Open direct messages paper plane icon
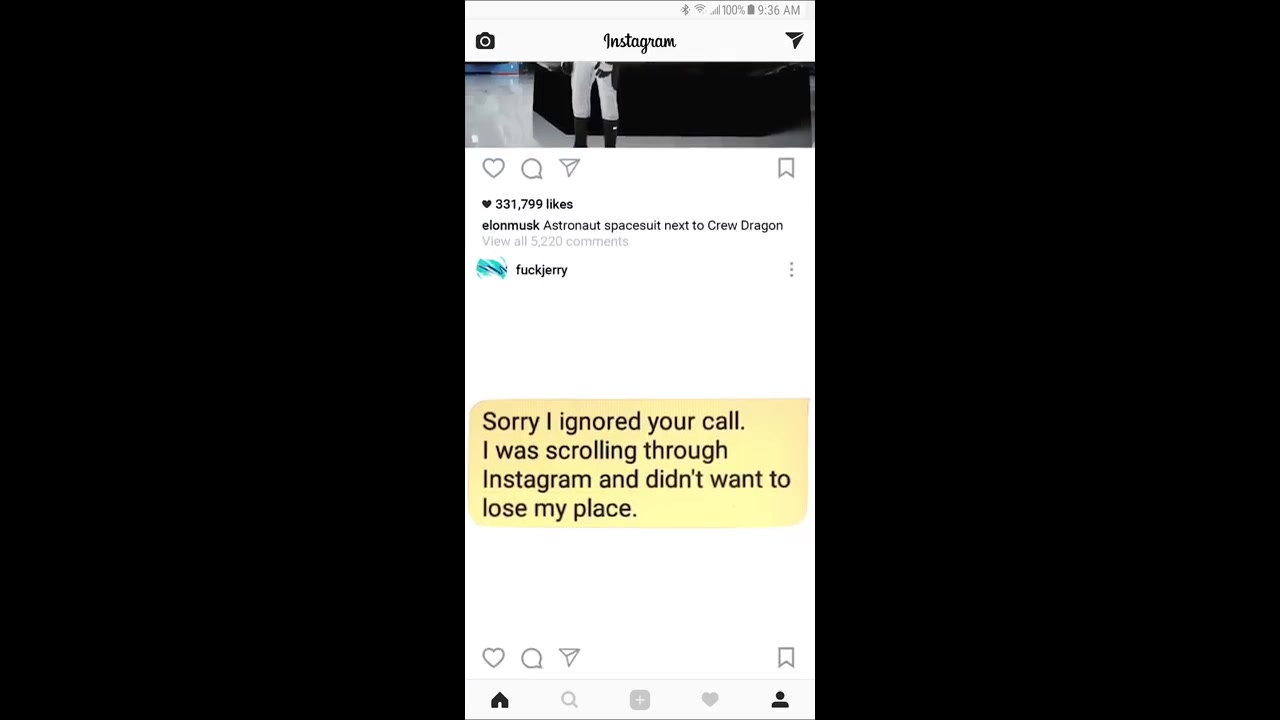 click(794, 40)
